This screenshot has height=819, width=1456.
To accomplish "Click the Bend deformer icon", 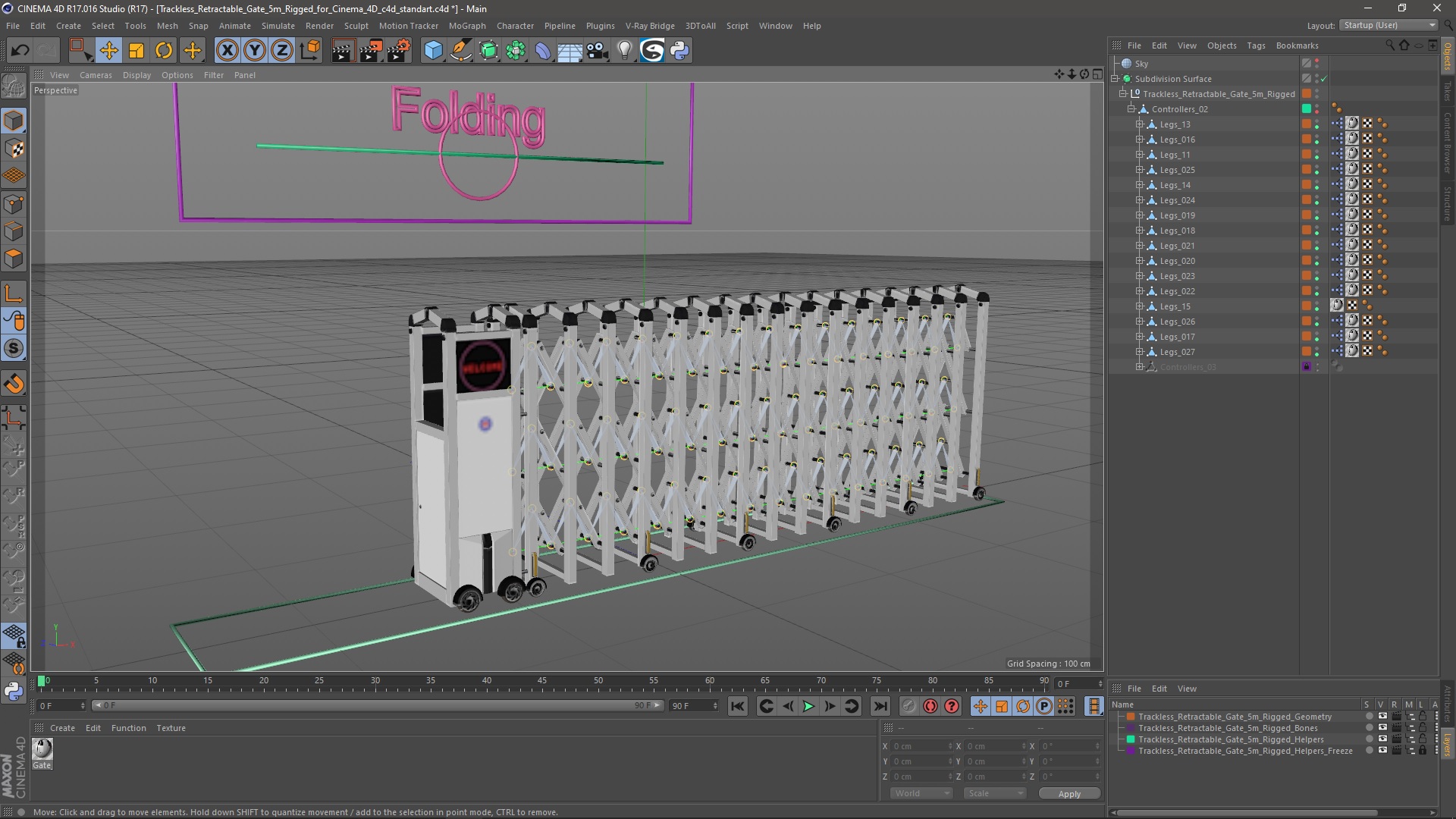I will (x=543, y=51).
